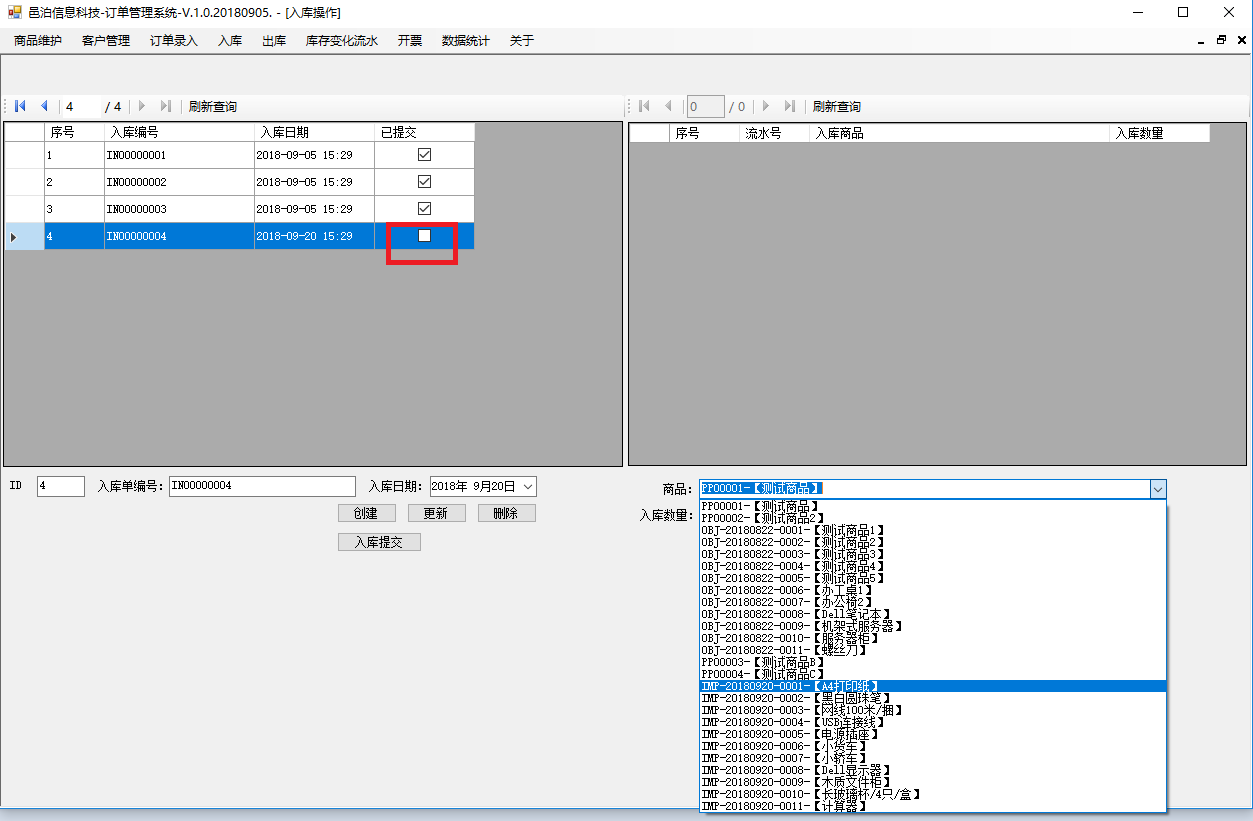The height and width of the screenshot is (821, 1253).
Task: Choose PP00003-【测试商品B】 option
Action: coord(933,662)
